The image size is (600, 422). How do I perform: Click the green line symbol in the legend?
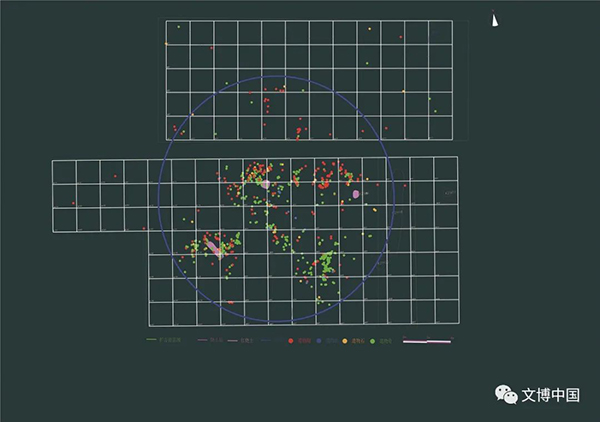pos(151,341)
